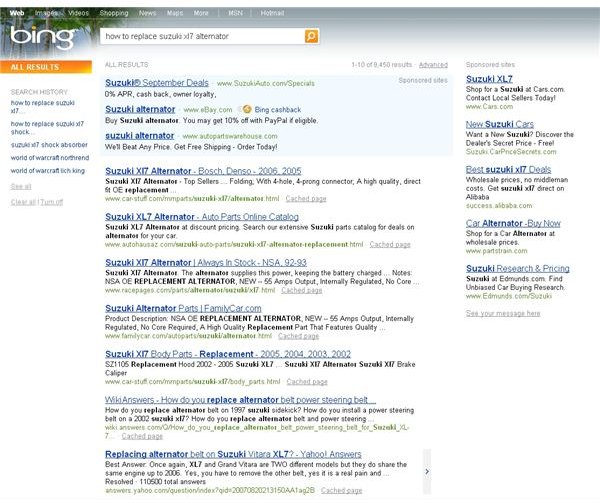Open the Shopping tab
Screen dimensions: 600x503
[114, 13]
